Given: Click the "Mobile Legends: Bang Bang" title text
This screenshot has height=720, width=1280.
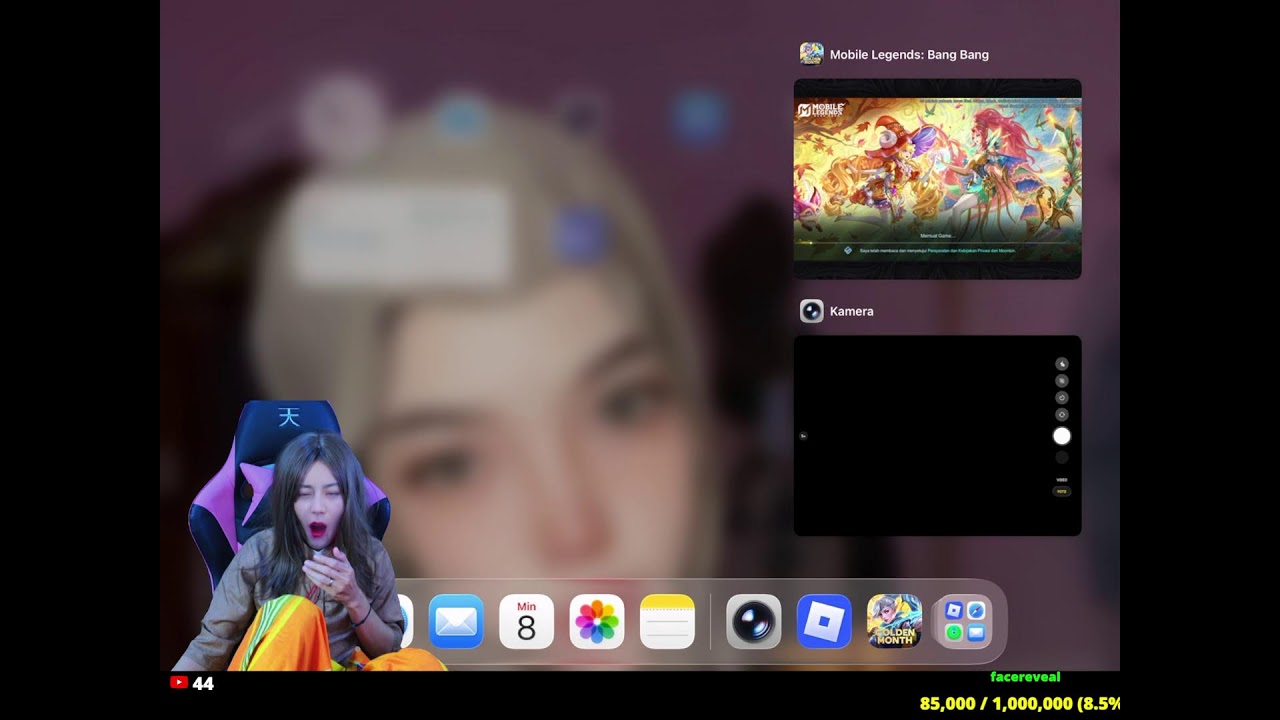Looking at the screenshot, I should pos(909,55).
